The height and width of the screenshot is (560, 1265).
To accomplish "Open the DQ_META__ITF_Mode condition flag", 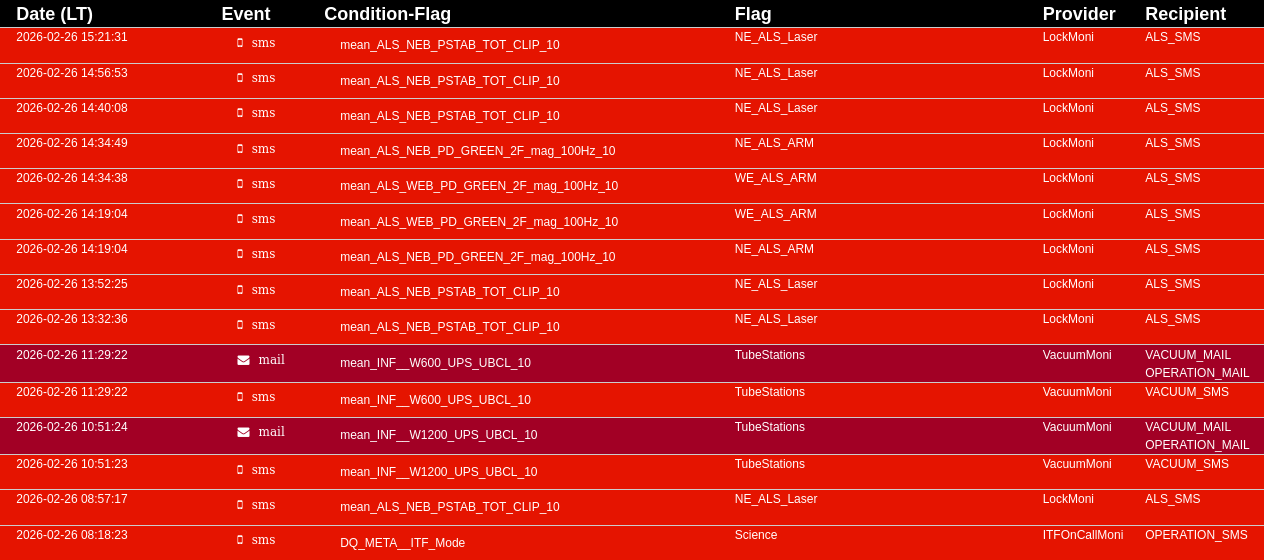I will tap(402, 543).
